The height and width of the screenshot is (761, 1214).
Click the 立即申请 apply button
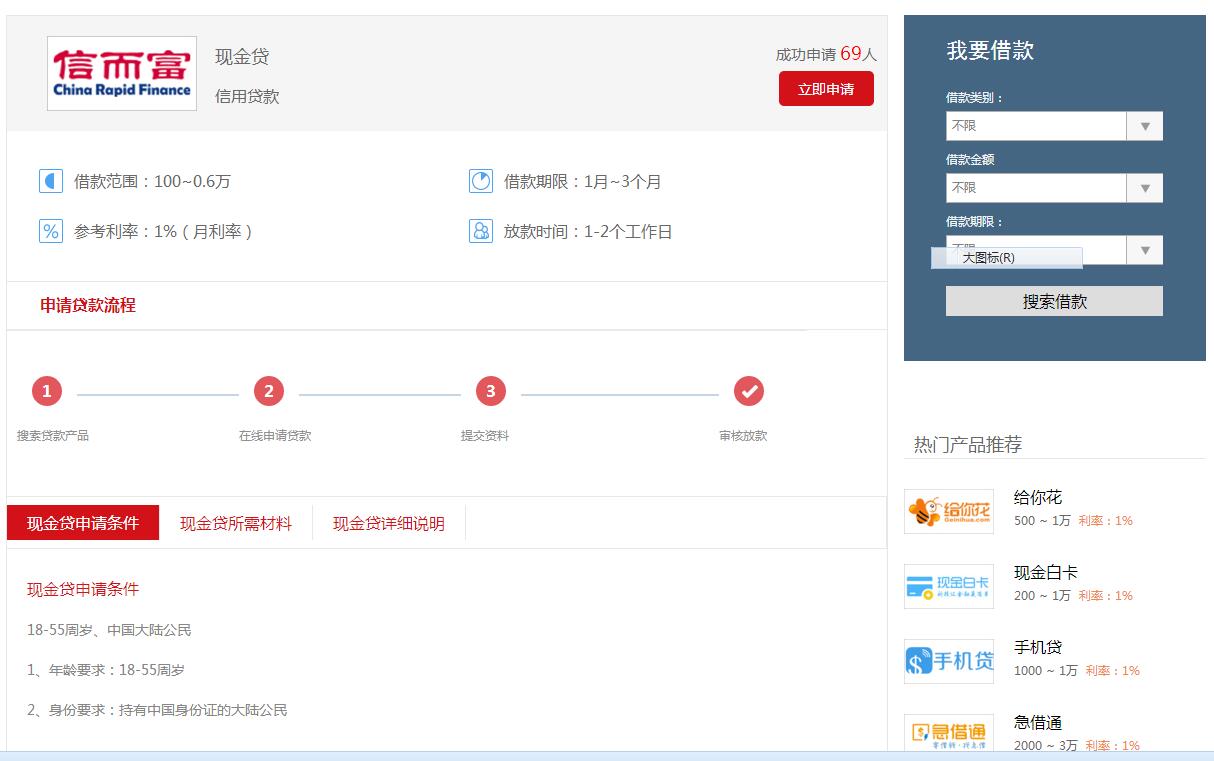[826, 89]
